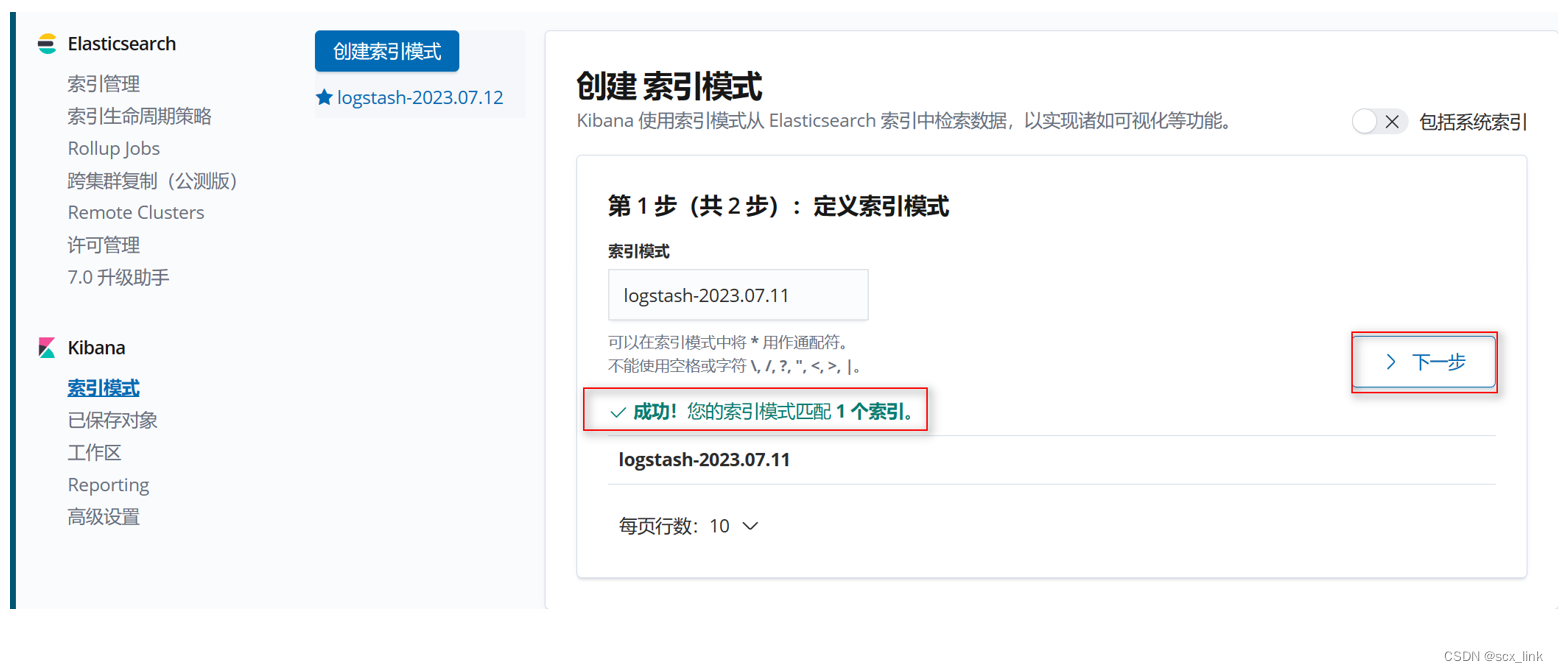Open Remote Clusters page

(136, 212)
